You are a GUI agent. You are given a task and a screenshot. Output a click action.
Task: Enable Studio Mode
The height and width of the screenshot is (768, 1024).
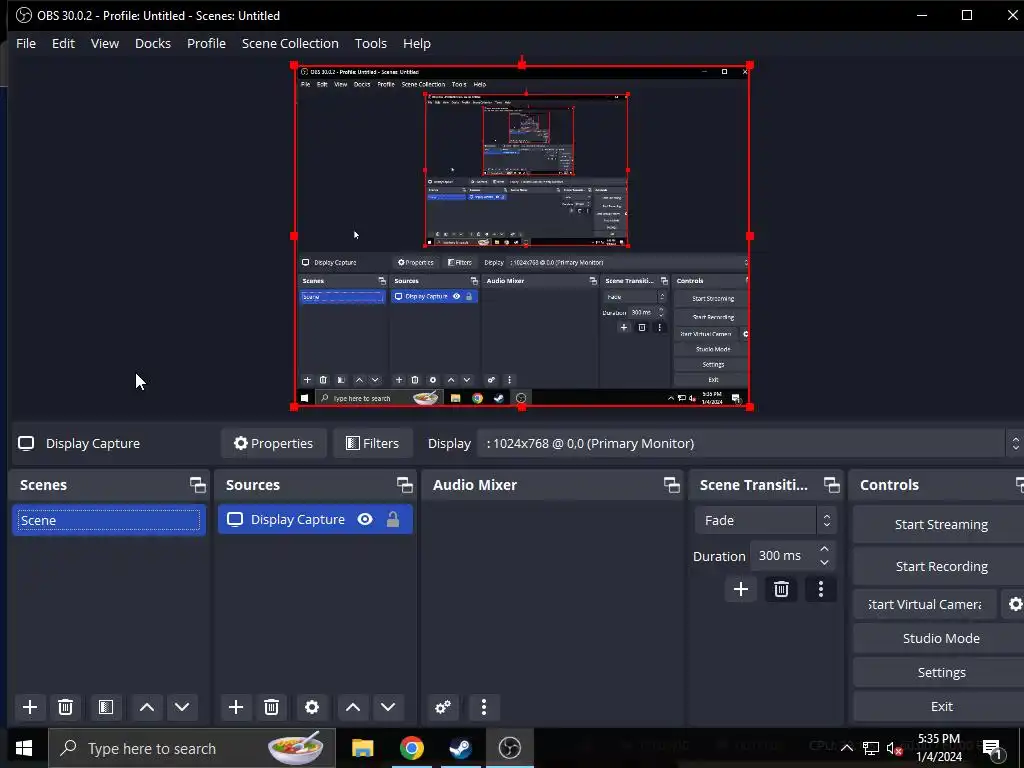940,638
